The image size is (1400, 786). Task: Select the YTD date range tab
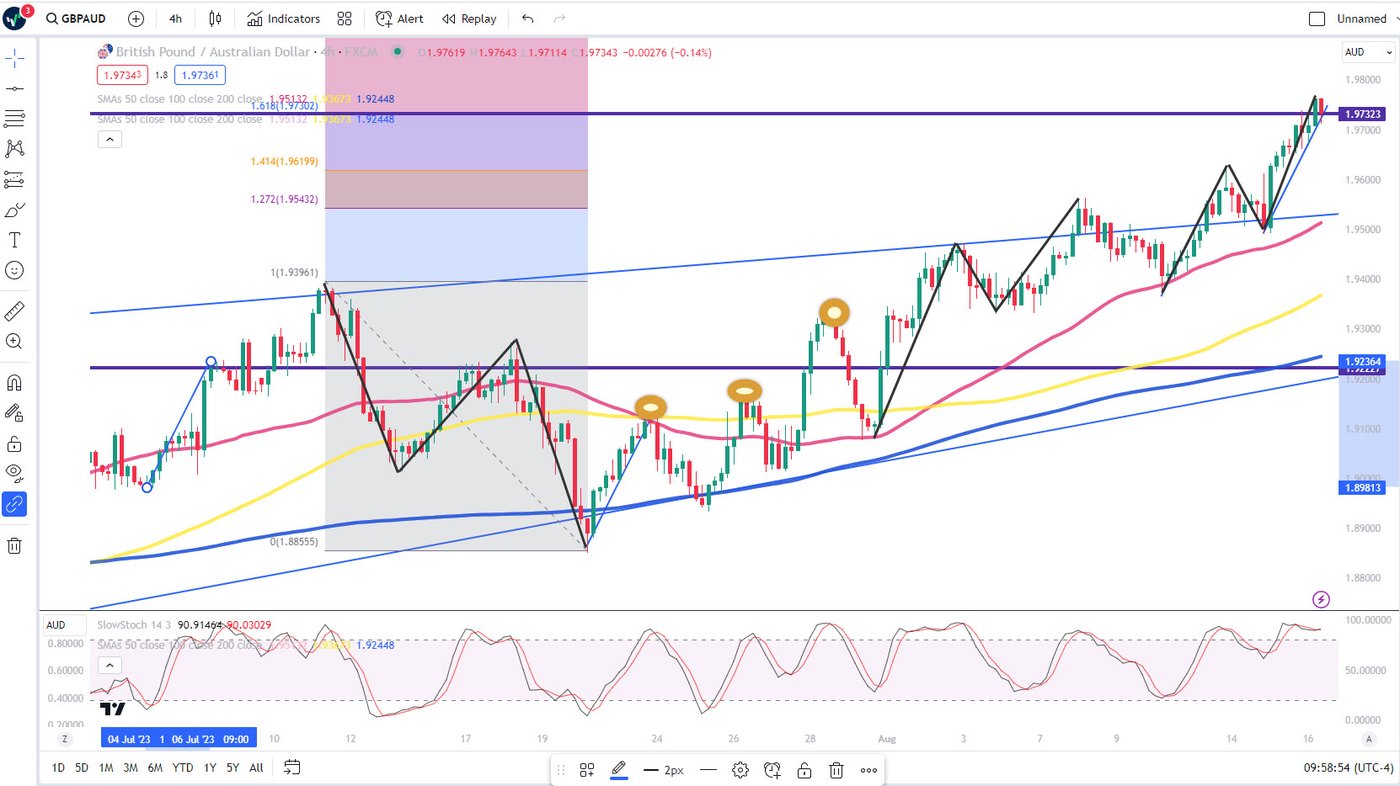182,768
